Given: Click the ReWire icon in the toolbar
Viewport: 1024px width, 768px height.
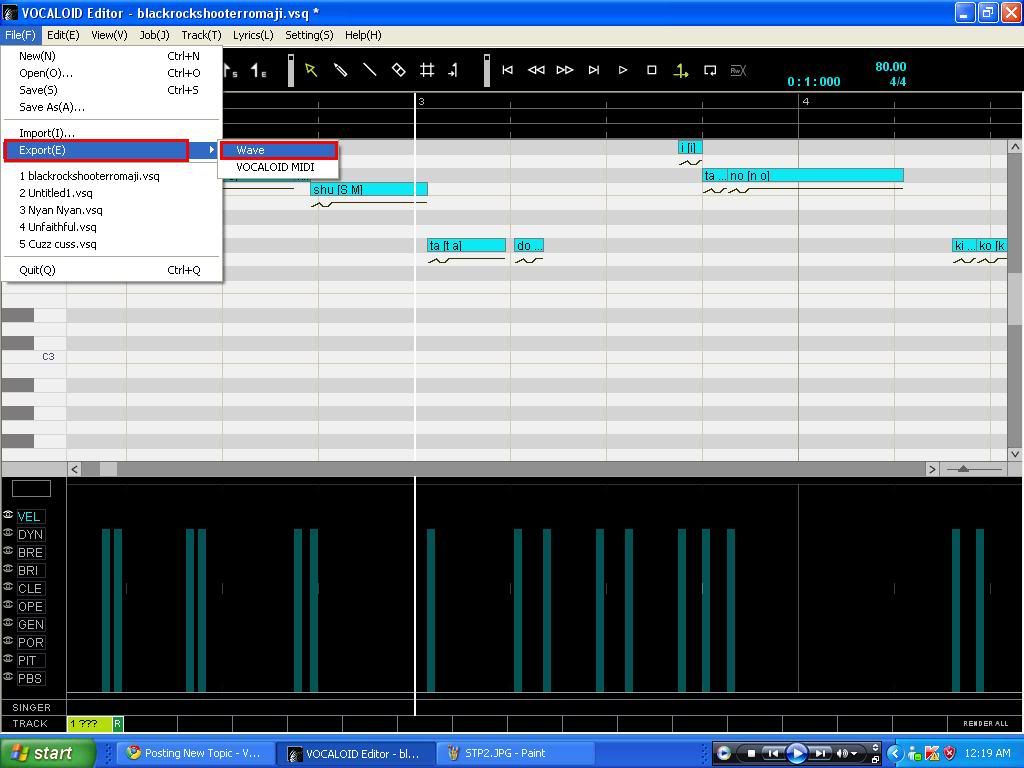Looking at the screenshot, I should [739, 71].
